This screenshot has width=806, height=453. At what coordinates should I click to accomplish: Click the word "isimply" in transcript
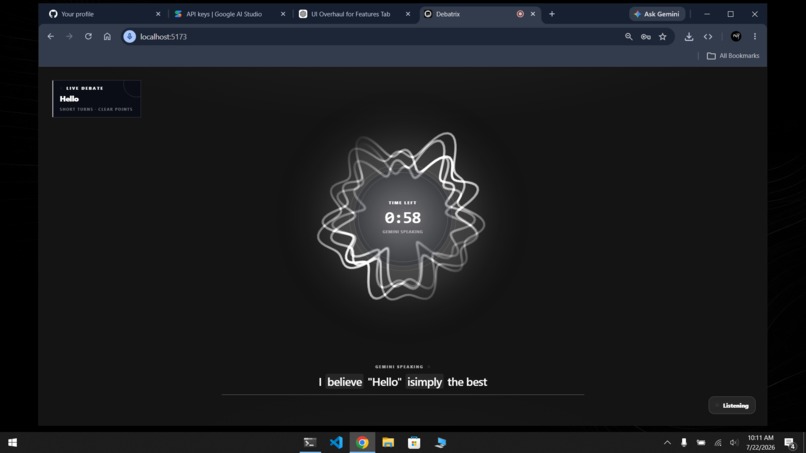point(425,382)
